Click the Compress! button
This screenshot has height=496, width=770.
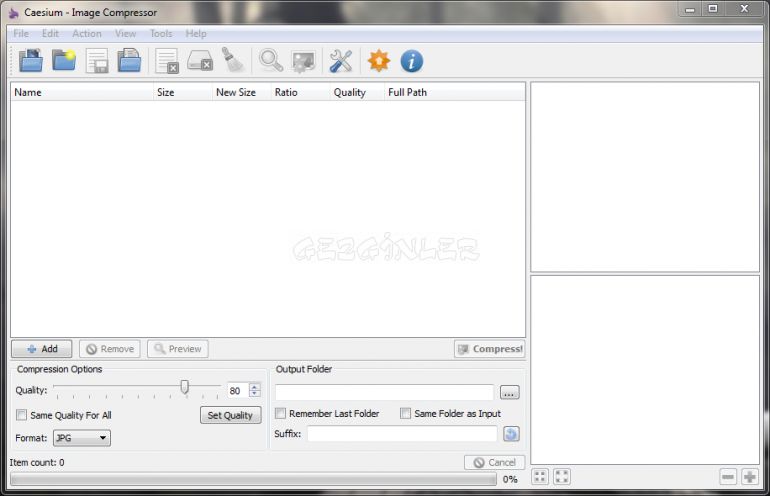(x=490, y=349)
